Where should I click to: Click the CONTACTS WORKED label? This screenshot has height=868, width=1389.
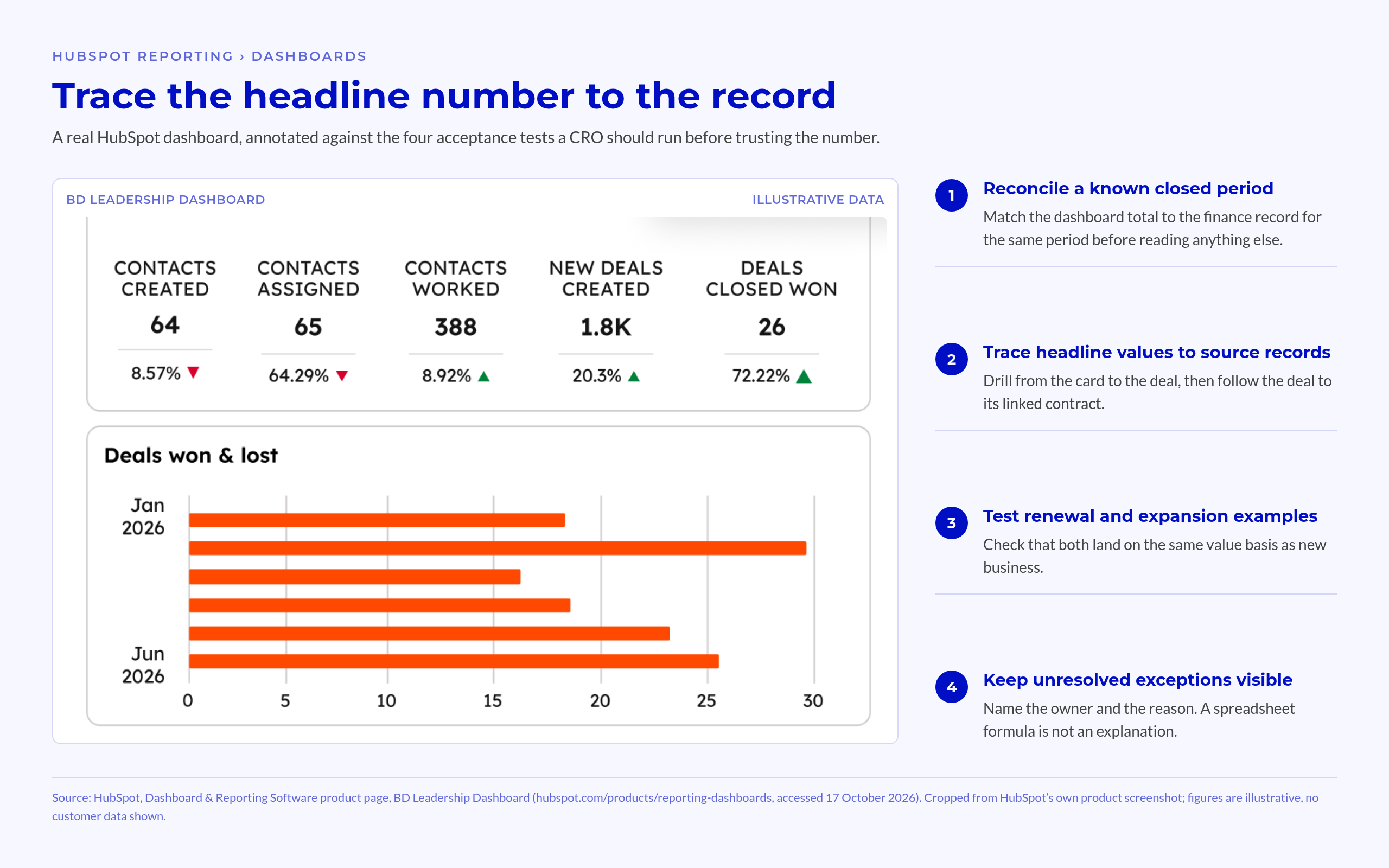(x=456, y=278)
